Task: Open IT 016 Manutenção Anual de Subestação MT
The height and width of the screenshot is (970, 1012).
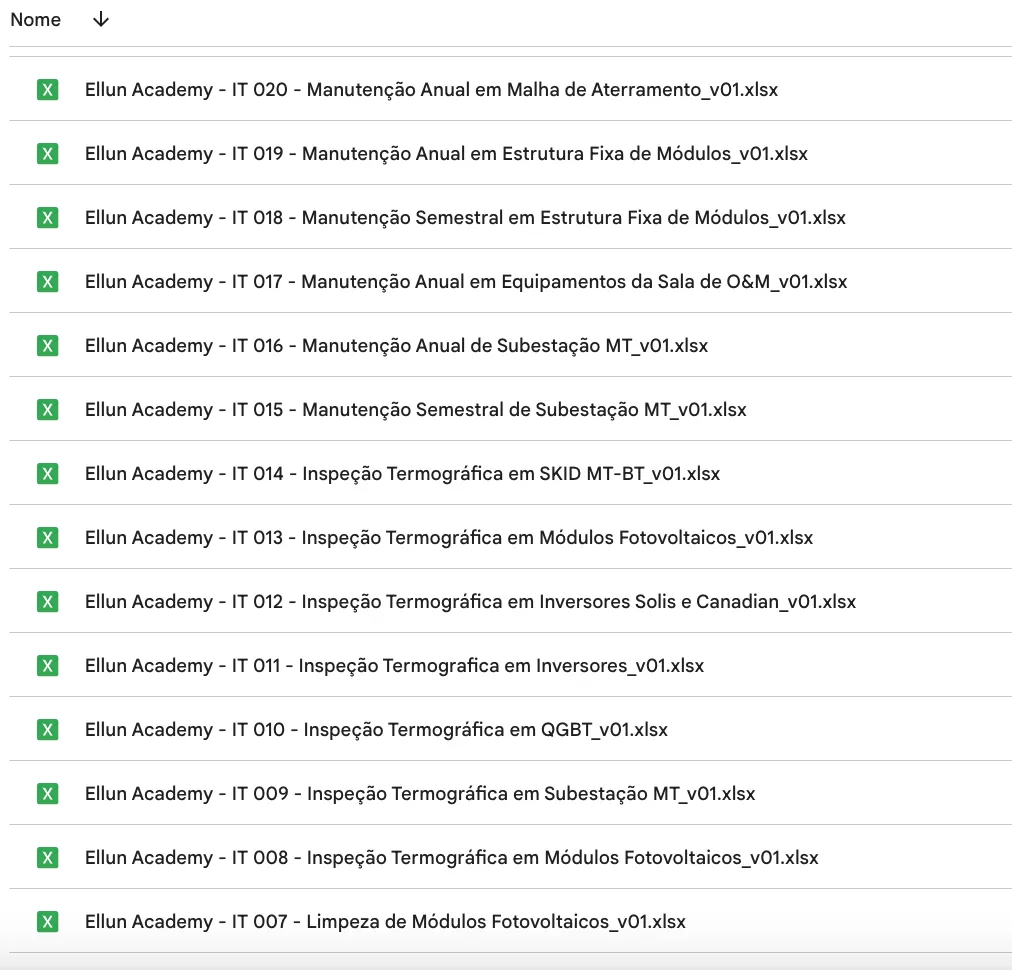Action: click(396, 346)
